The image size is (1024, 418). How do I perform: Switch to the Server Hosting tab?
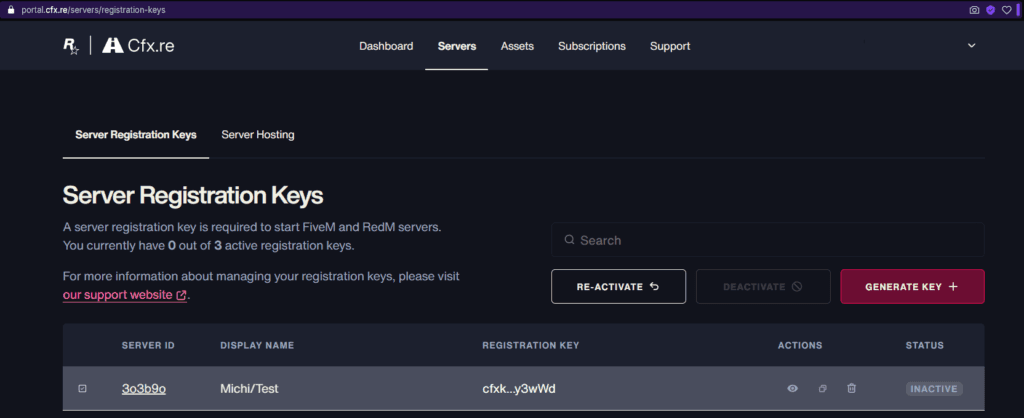[258, 134]
